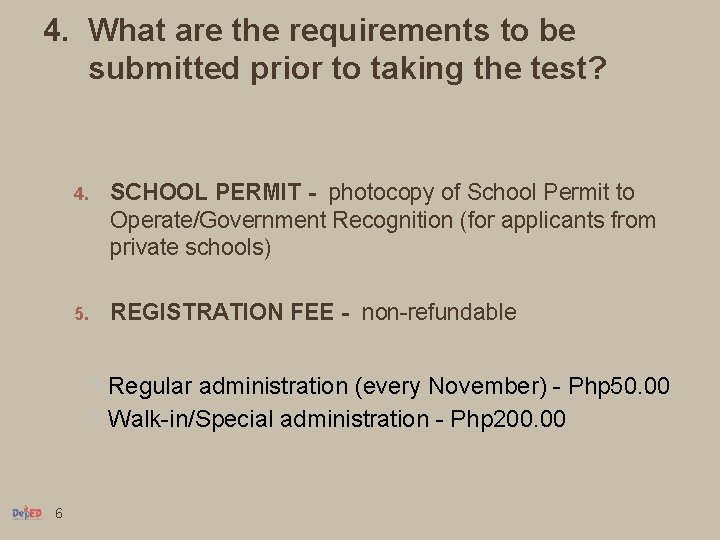
Task: Click the 'Walk-in/Special administration' text
Action: click(267, 419)
